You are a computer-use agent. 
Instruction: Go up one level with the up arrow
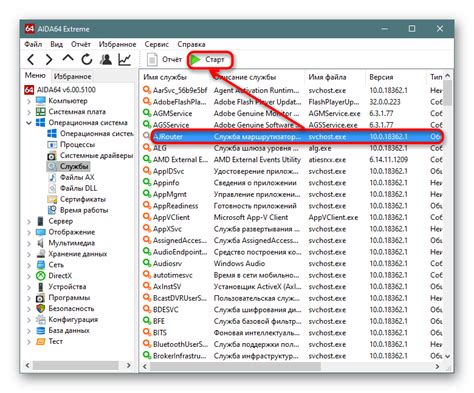click(68, 58)
